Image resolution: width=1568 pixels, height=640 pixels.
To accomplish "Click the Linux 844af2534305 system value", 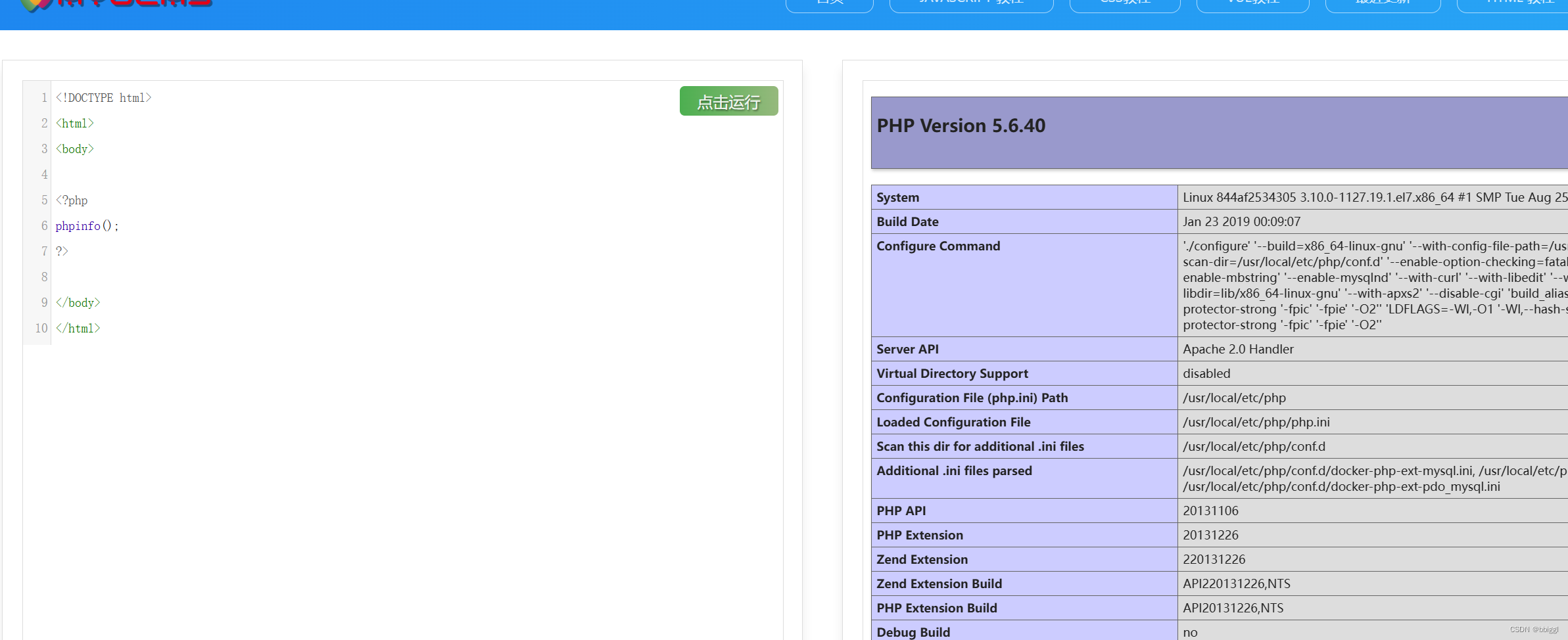I will (1375, 197).
